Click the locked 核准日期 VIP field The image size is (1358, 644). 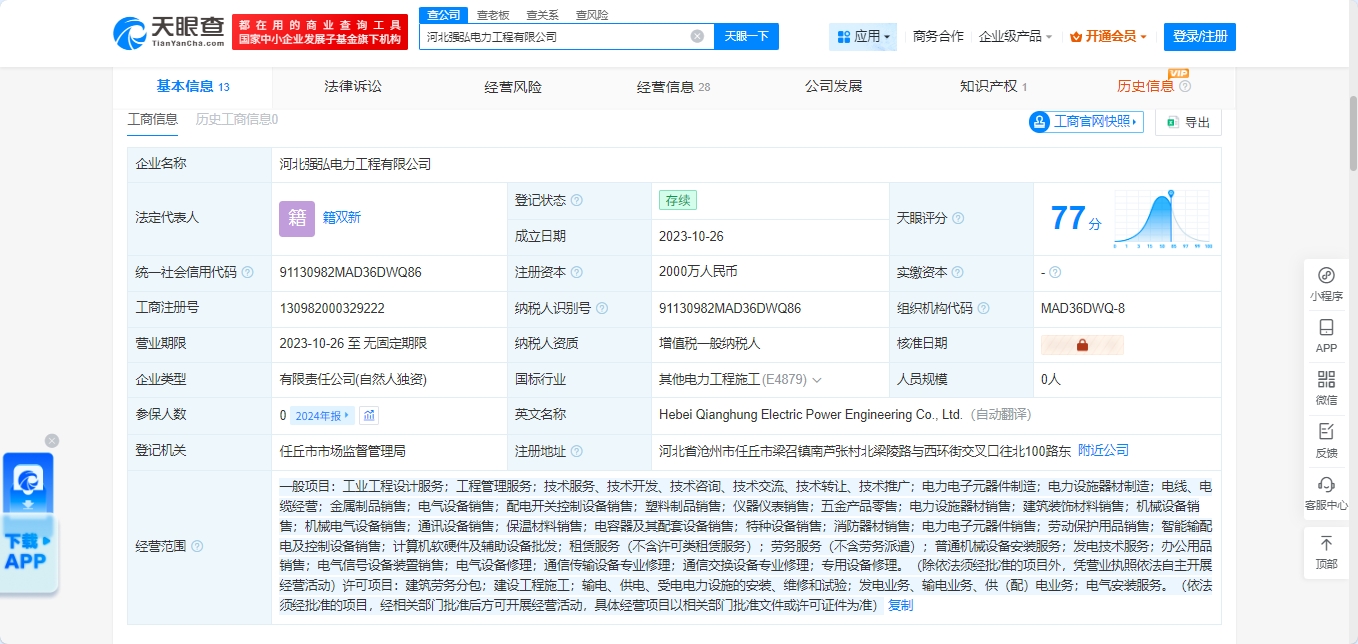[x=1082, y=344]
